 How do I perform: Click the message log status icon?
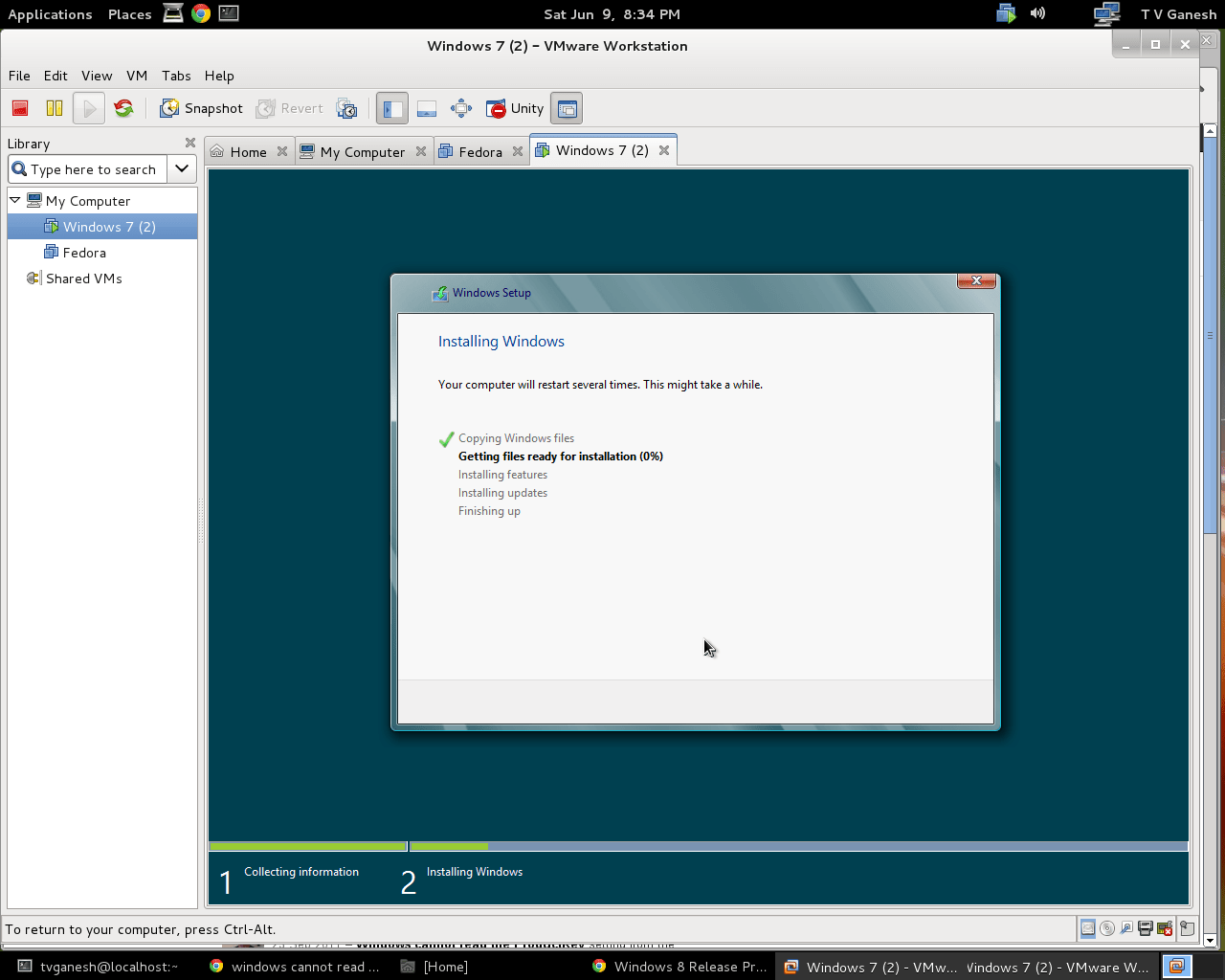coord(1187,927)
